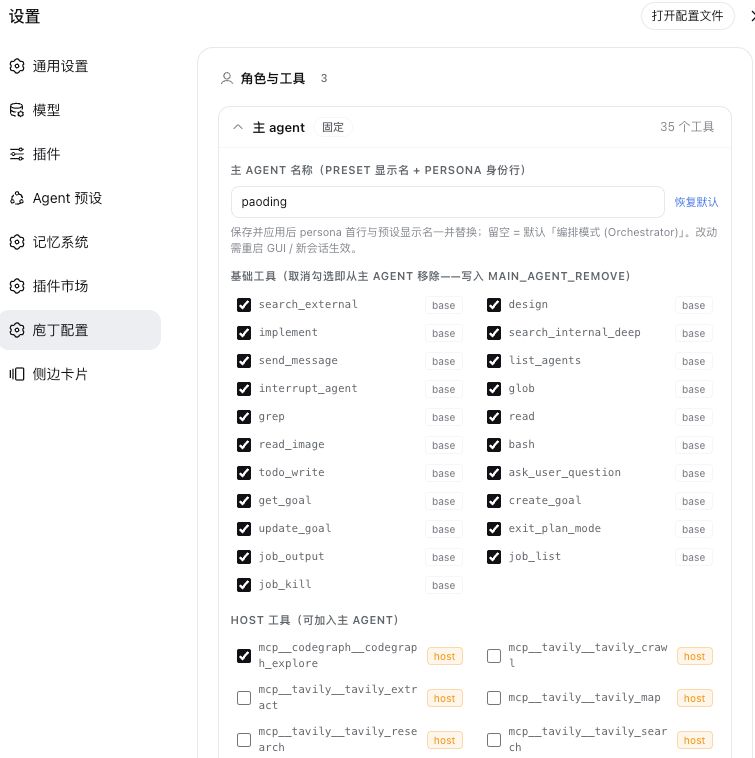Select 记忆系统 in the sidebar
Image resolution: width=755 pixels, height=758 pixels.
[x=80, y=242]
